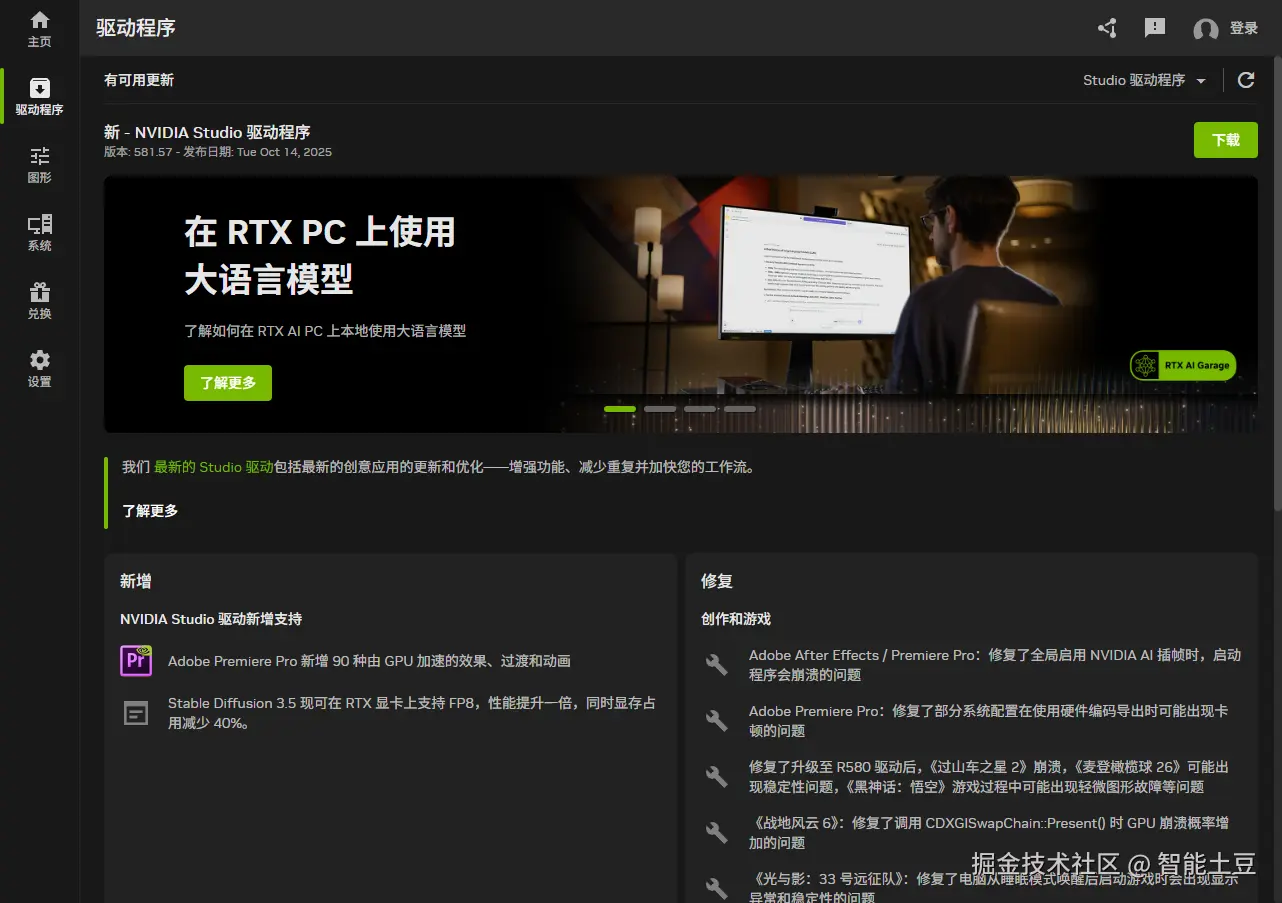Click wrench icon beside 战地风云 6 fix
This screenshot has height=903, width=1282.
point(717,833)
